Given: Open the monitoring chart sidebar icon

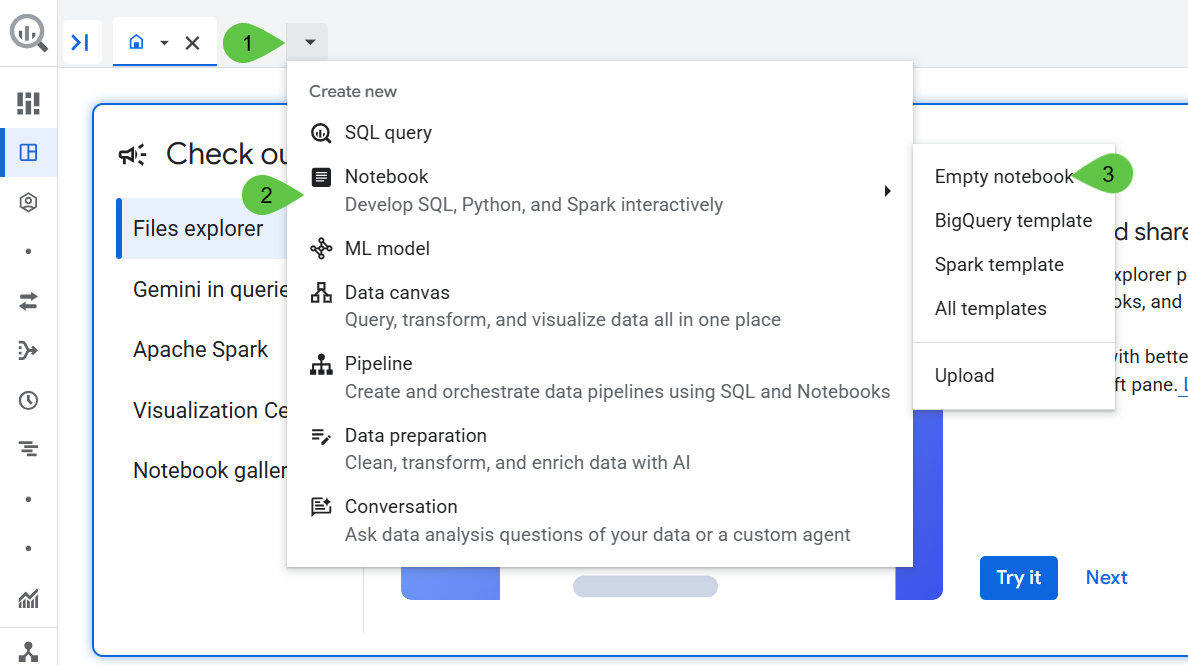Looking at the screenshot, I should pos(28,599).
